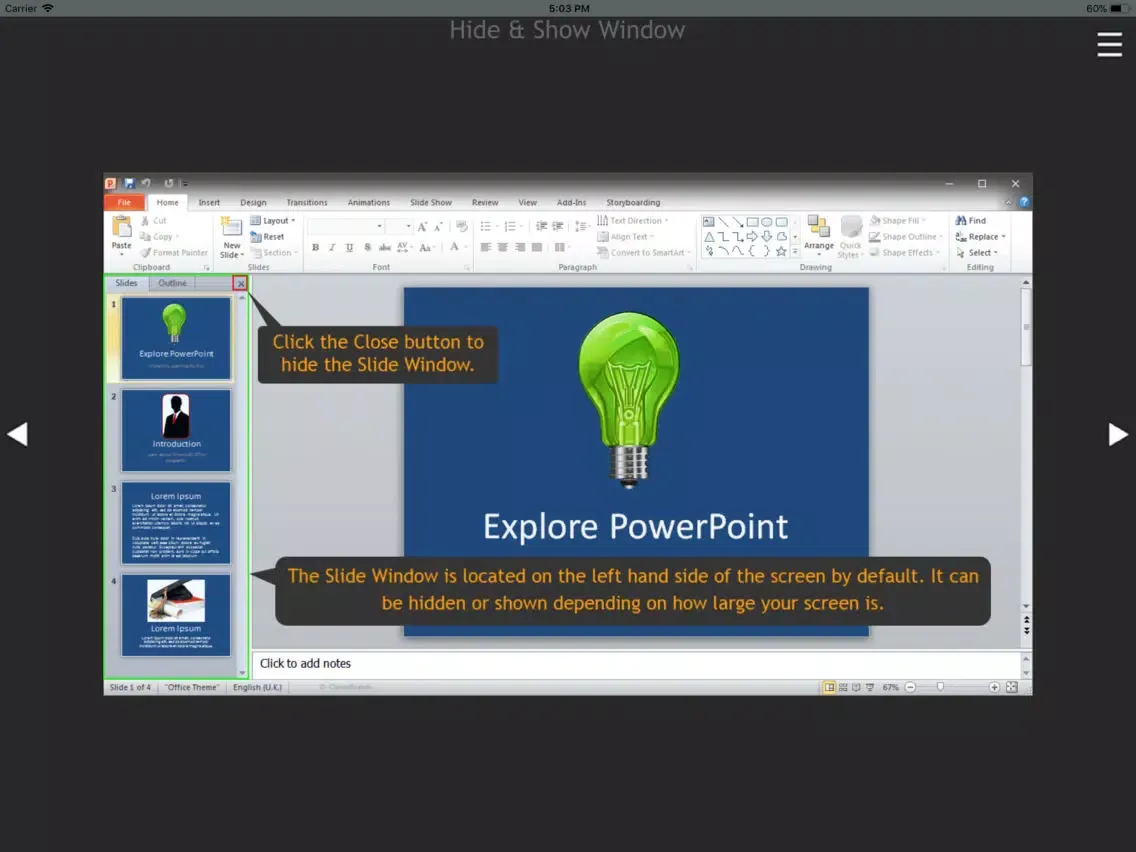Select the Format Painter tool
1136x852 pixels.
174,252
